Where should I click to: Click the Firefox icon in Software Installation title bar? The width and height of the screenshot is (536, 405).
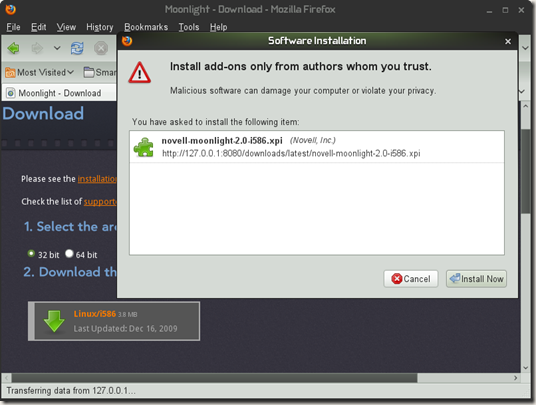[x=127, y=41]
